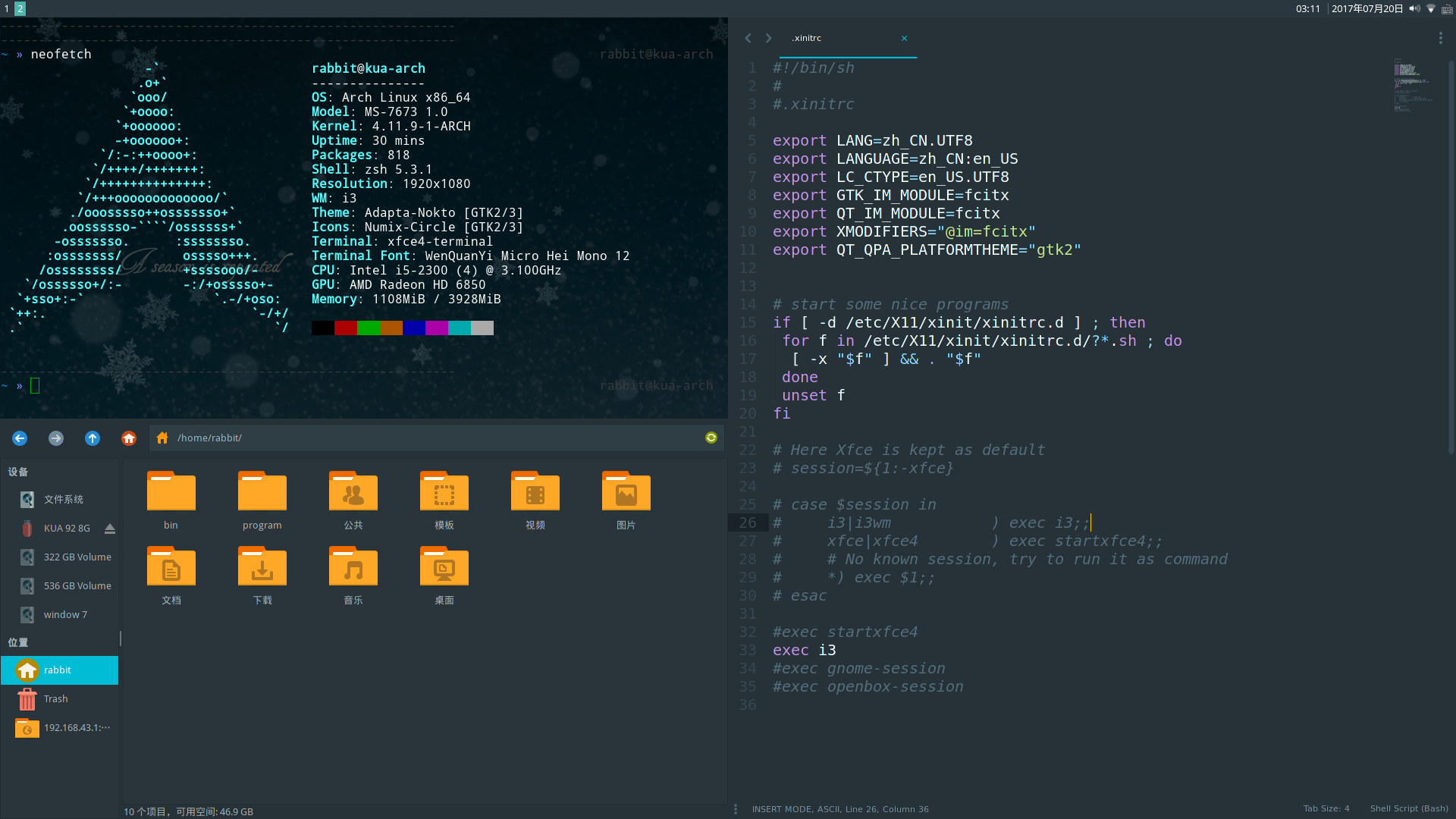Click the volume icon in system tray
Viewport: 1456px width, 819px height.
tap(1414, 9)
